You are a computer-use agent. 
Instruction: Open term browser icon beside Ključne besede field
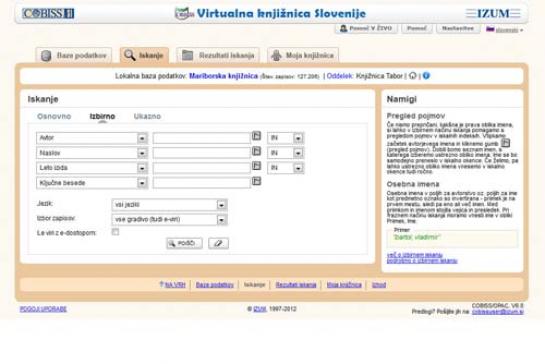256,181
